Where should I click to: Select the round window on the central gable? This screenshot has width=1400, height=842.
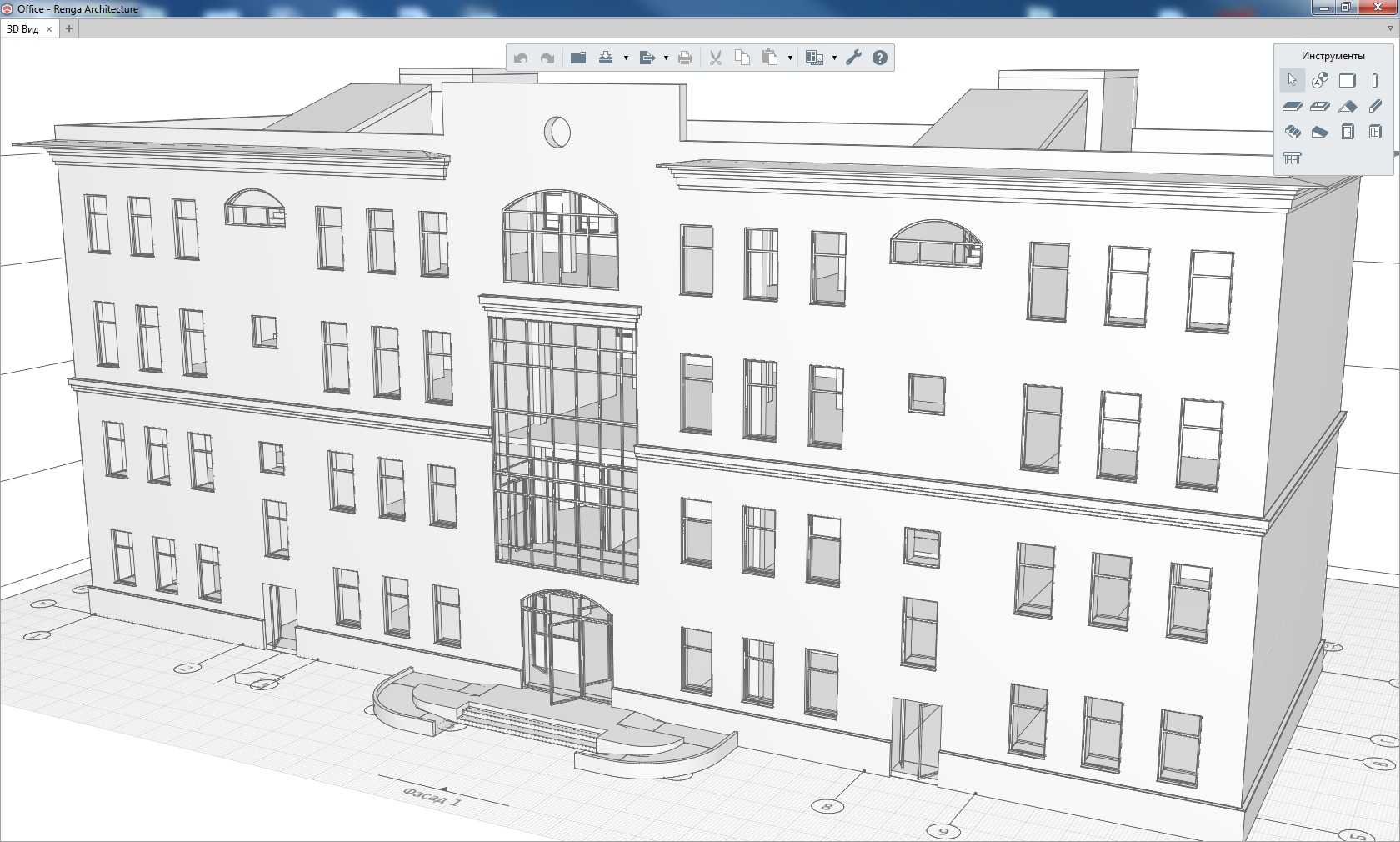click(x=557, y=132)
